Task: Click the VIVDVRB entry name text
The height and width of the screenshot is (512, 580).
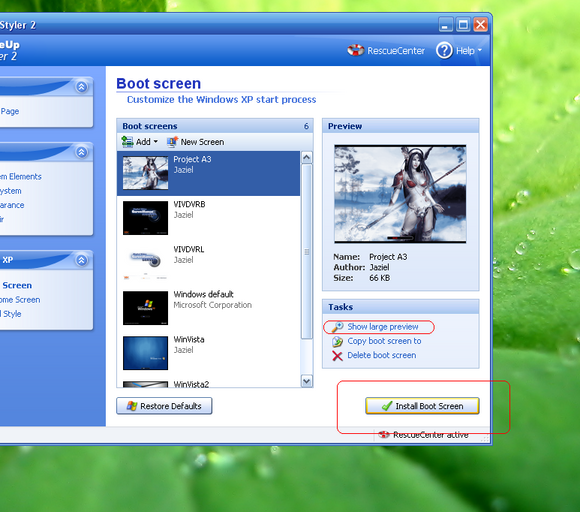Action: coord(189,204)
